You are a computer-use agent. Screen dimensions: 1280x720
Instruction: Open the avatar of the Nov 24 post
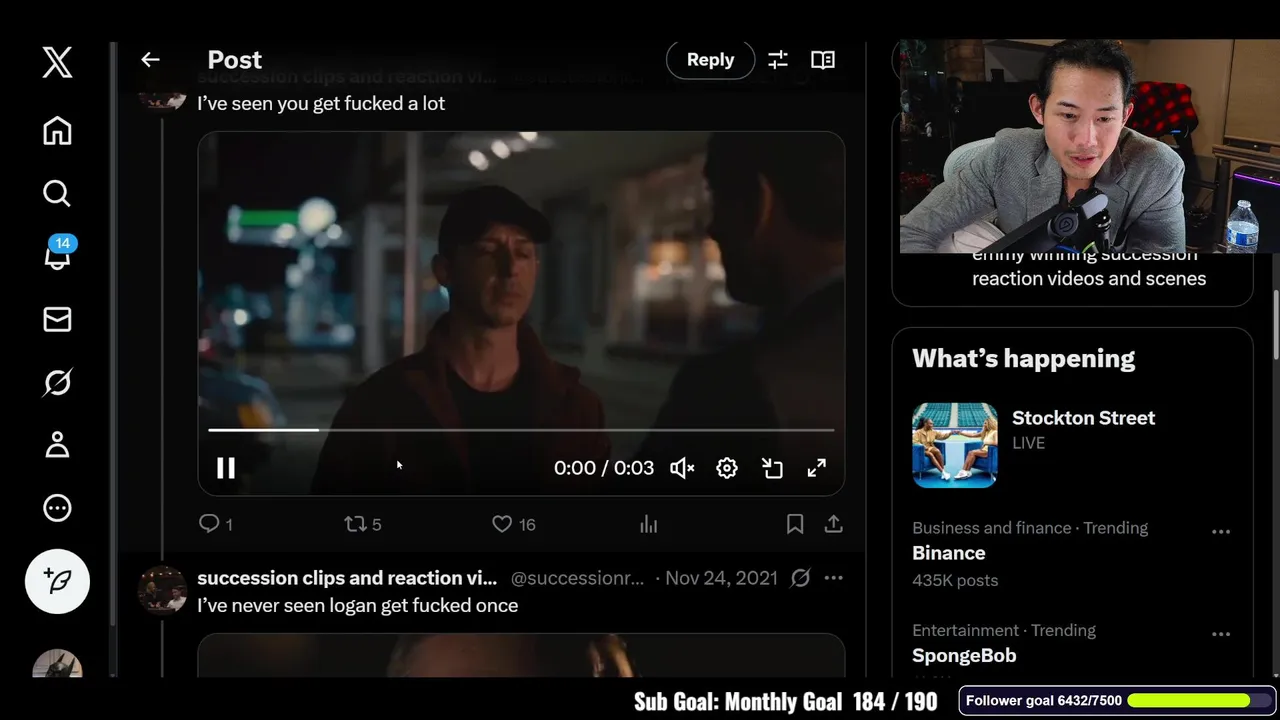pyautogui.click(x=162, y=590)
